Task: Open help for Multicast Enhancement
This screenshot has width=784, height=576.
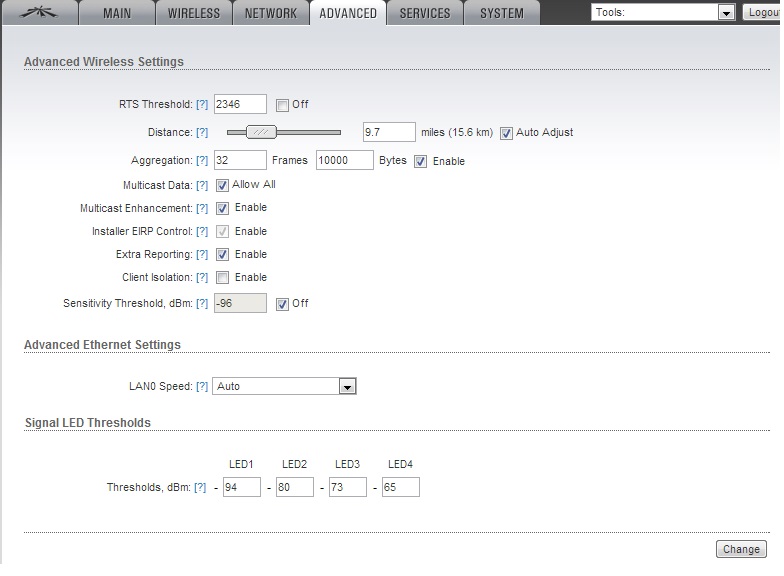Action: click(202, 208)
